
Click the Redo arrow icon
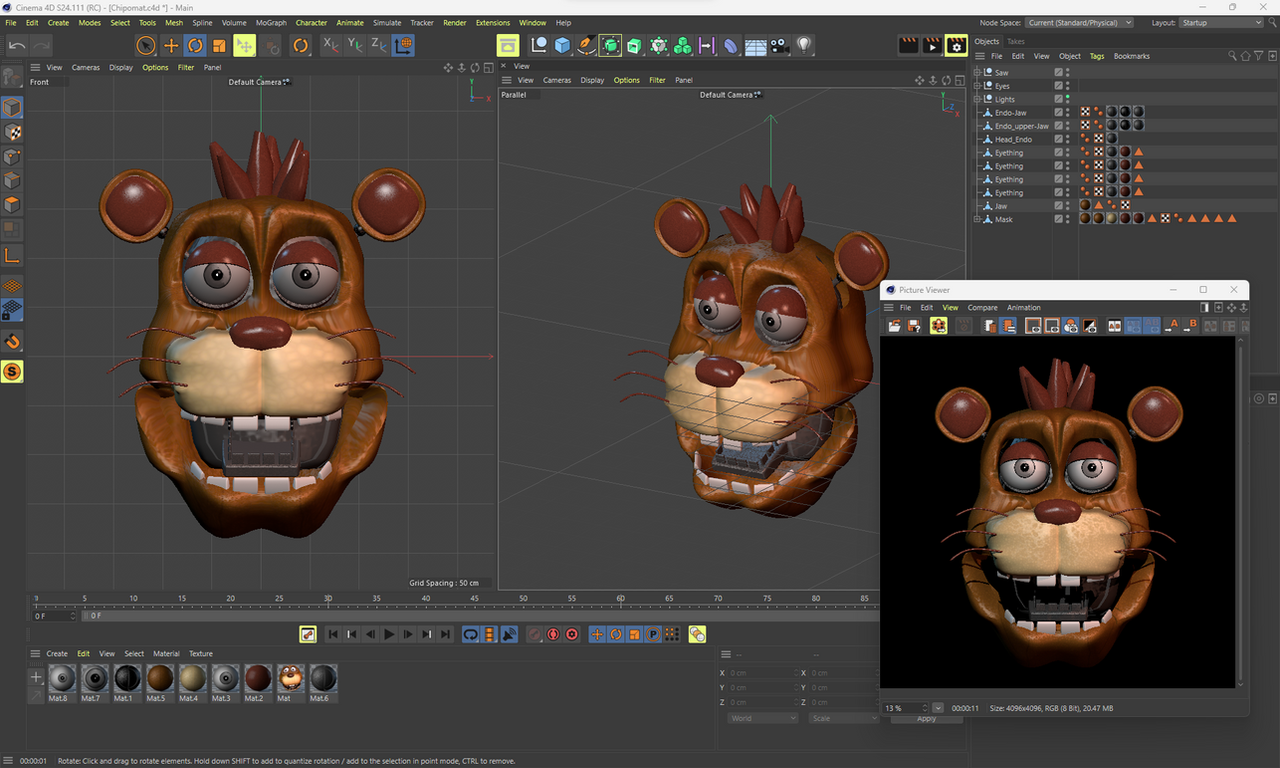tap(41, 45)
